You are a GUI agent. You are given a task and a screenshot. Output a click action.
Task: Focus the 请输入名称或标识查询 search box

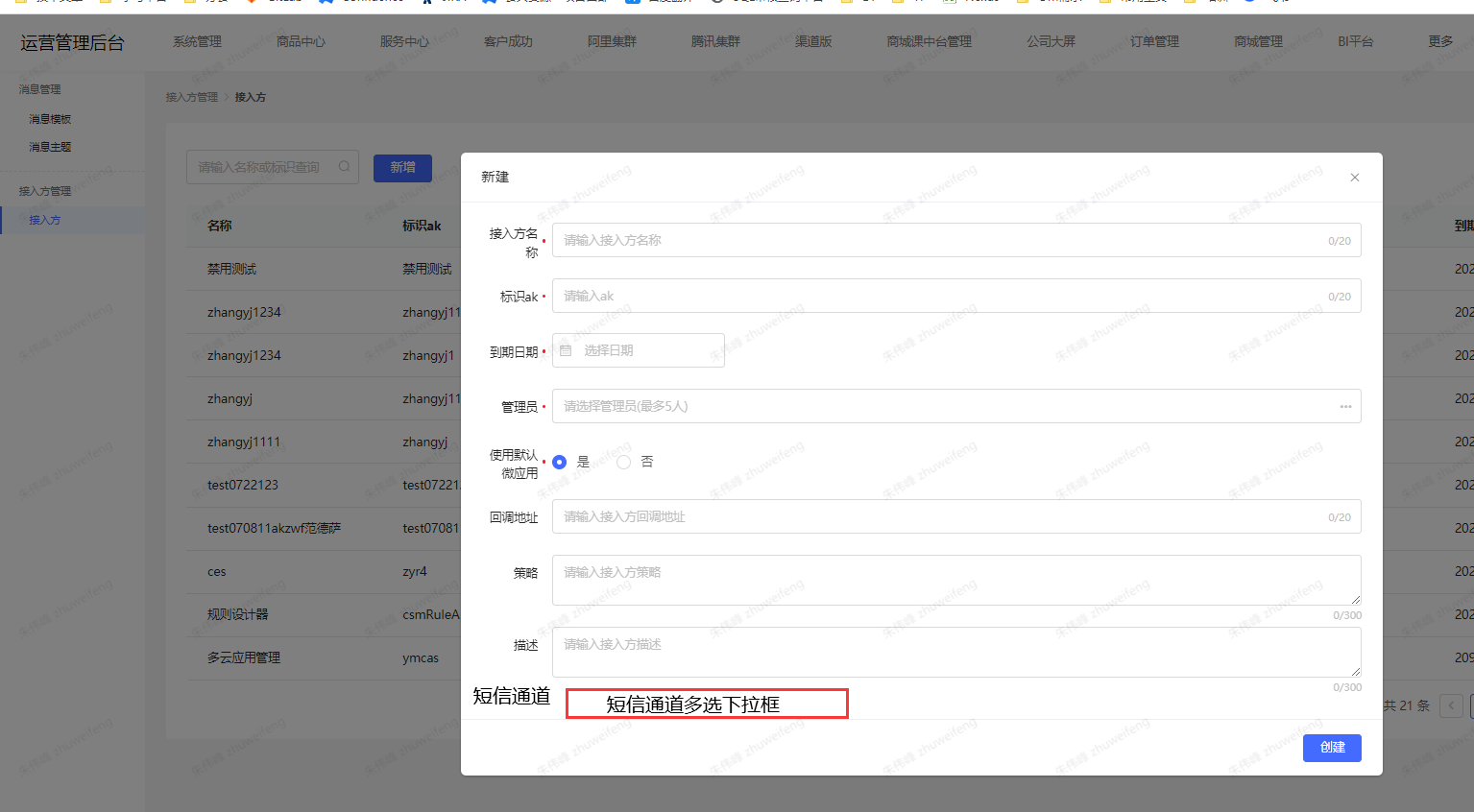tap(273, 167)
